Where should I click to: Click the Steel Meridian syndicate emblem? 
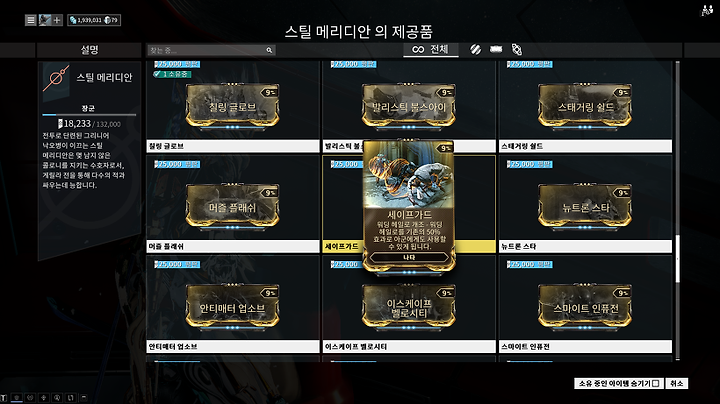click(x=56, y=78)
